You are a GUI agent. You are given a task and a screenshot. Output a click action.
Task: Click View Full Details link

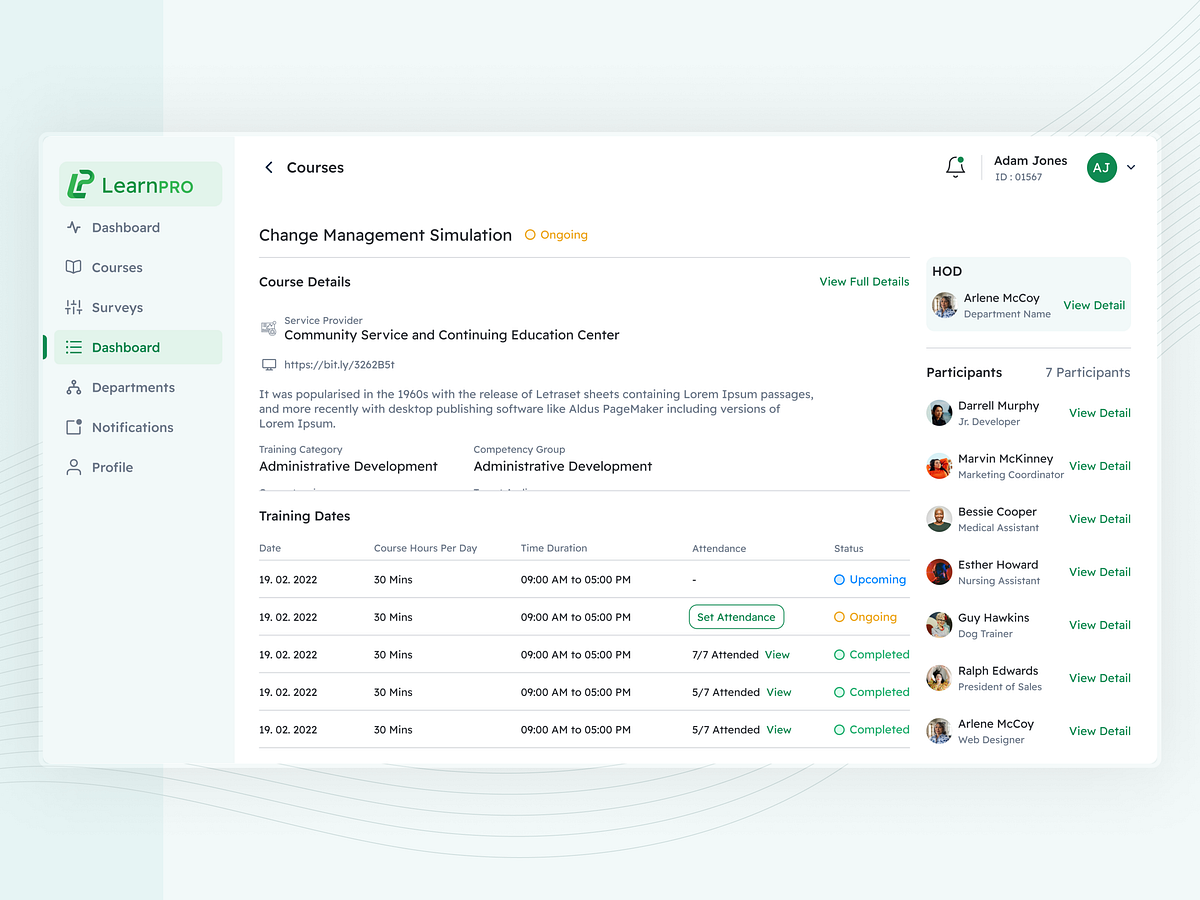coord(863,281)
